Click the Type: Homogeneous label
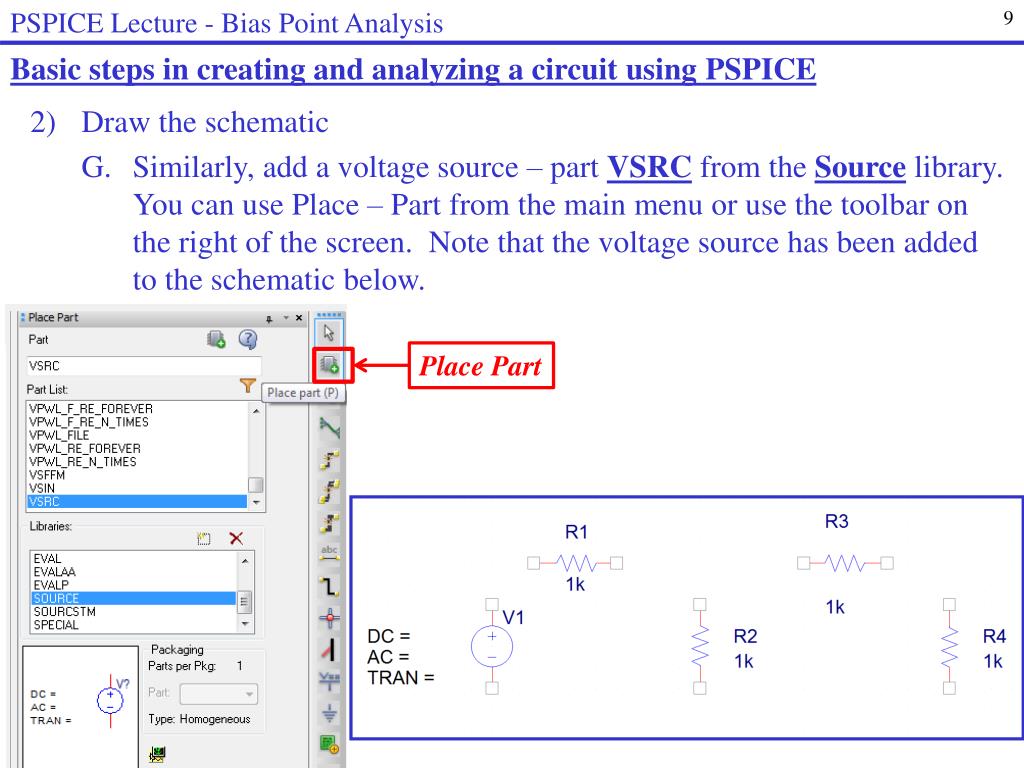This screenshot has height=768, width=1024. tap(199, 719)
